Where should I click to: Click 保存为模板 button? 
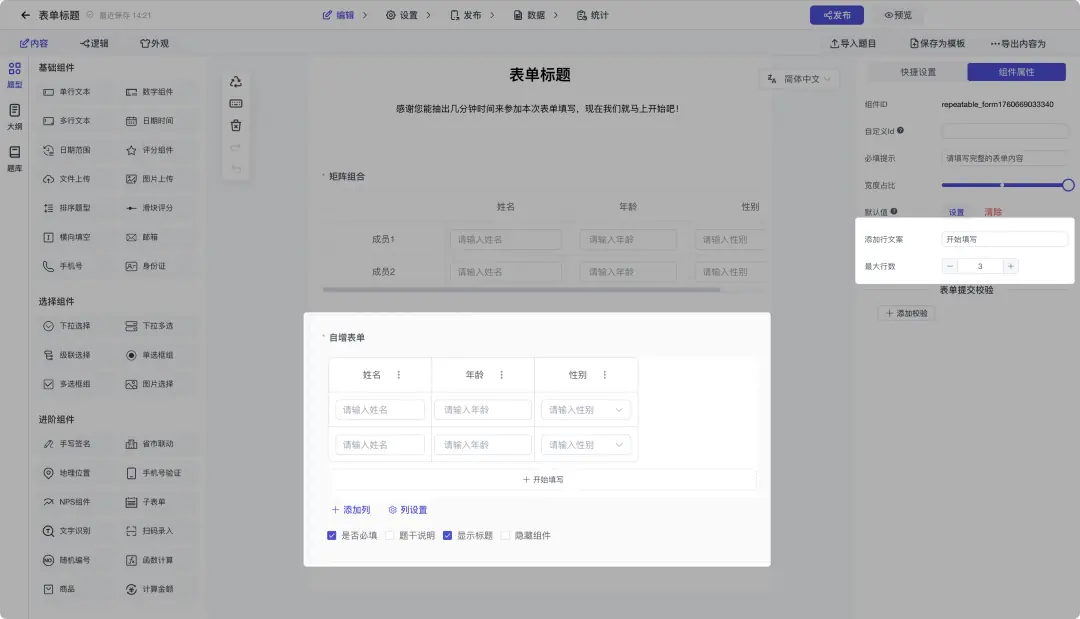pos(937,43)
